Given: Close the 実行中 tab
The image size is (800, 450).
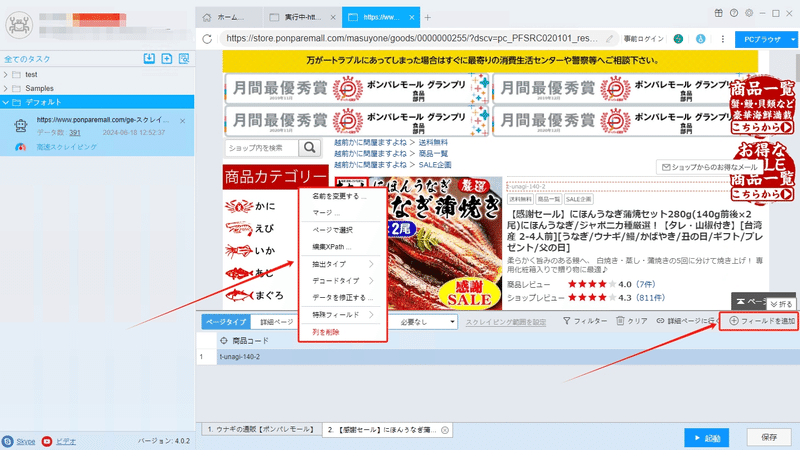Looking at the screenshot, I should click(x=333, y=17).
